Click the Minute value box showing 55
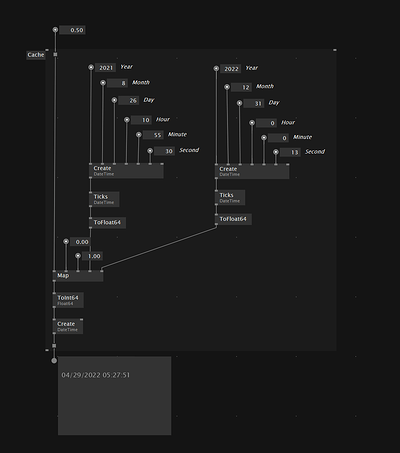The image size is (400, 453). 153,135
